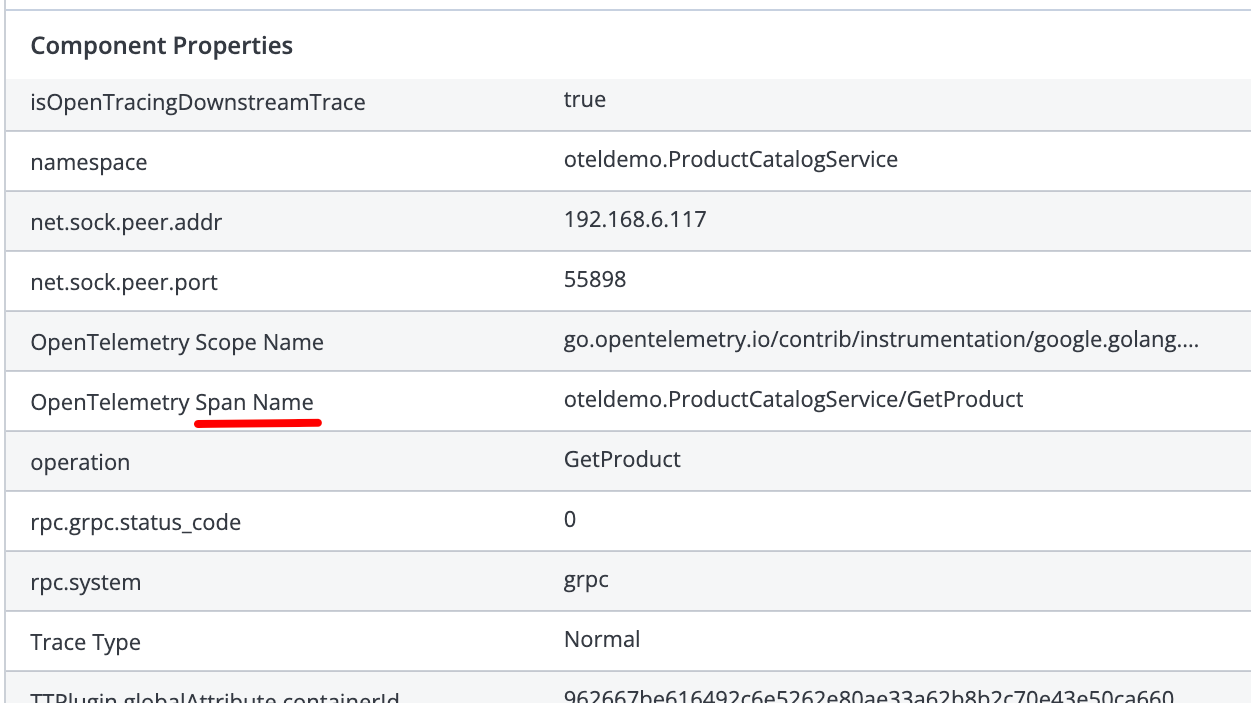Click the truncated go.opentelemetry.io scope name value

point(881,340)
